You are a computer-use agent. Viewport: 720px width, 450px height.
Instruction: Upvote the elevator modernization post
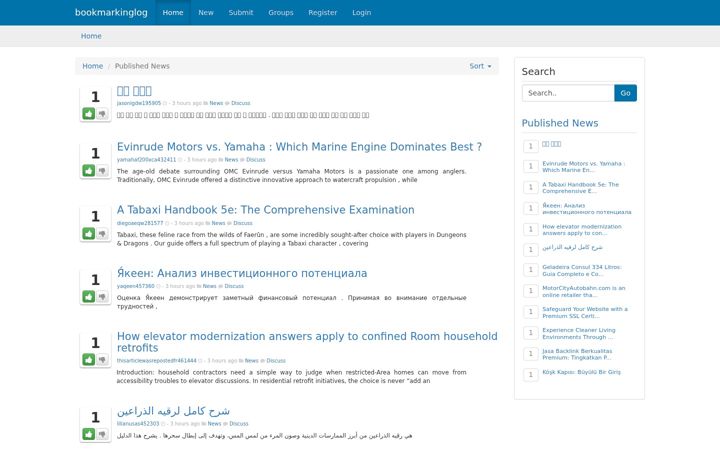(x=89, y=360)
